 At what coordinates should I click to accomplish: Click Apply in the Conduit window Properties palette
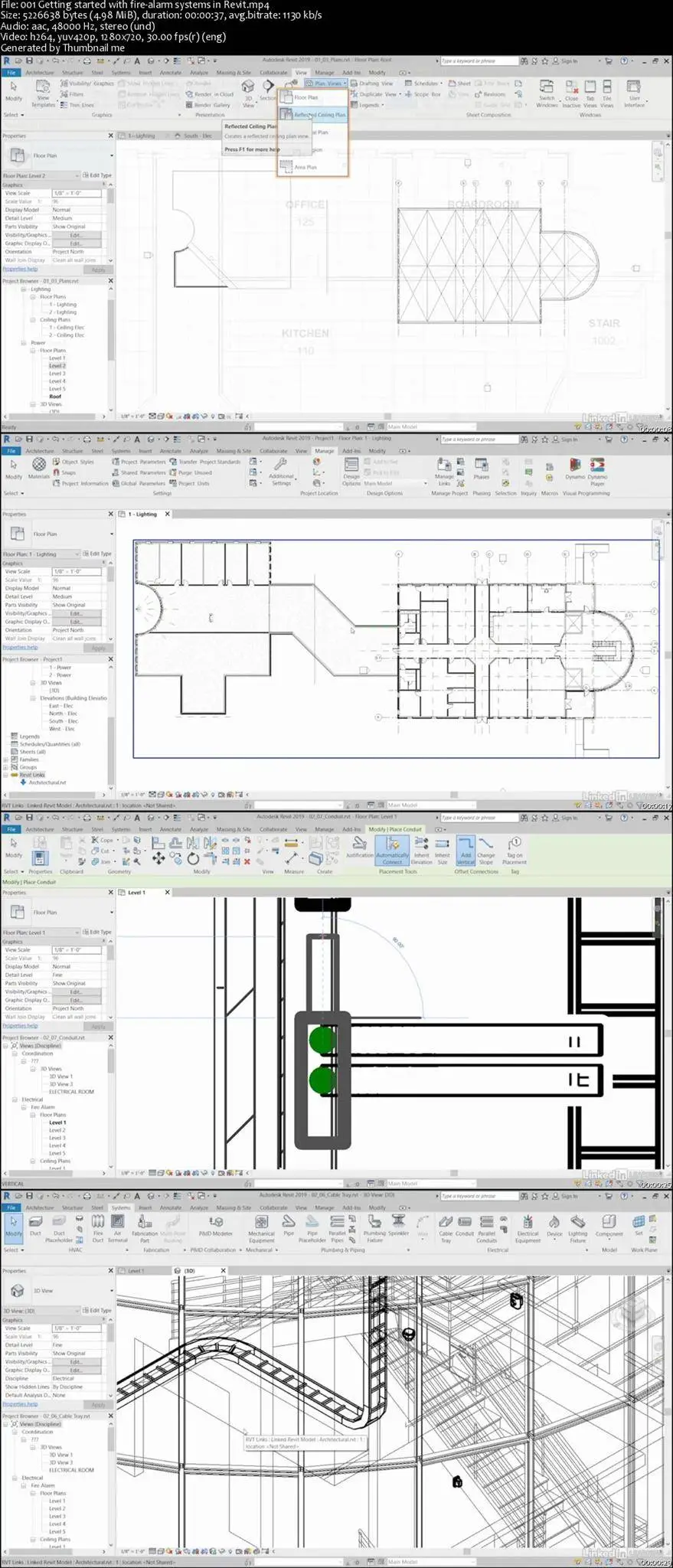point(99,1026)
